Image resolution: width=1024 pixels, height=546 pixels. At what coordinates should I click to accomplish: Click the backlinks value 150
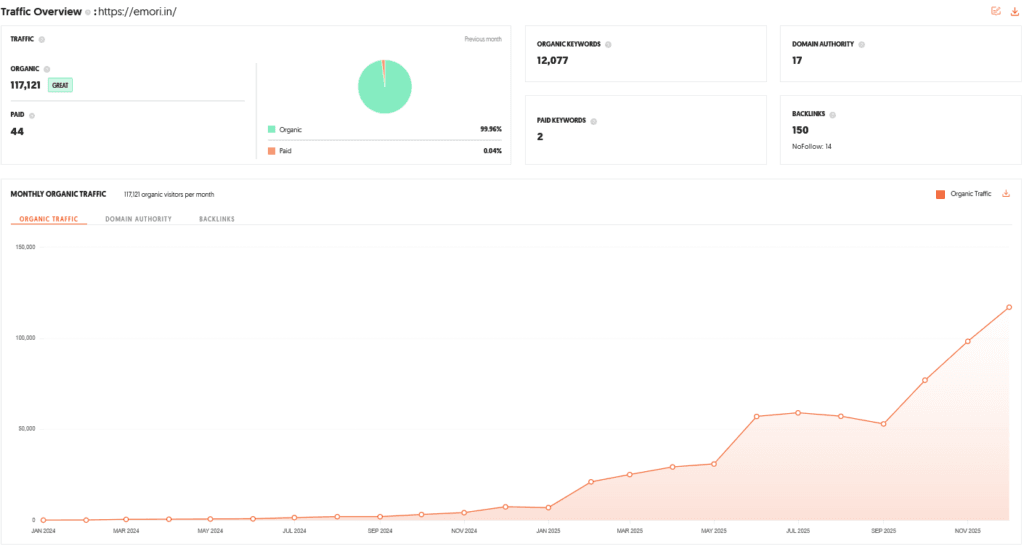coord(800,130)
